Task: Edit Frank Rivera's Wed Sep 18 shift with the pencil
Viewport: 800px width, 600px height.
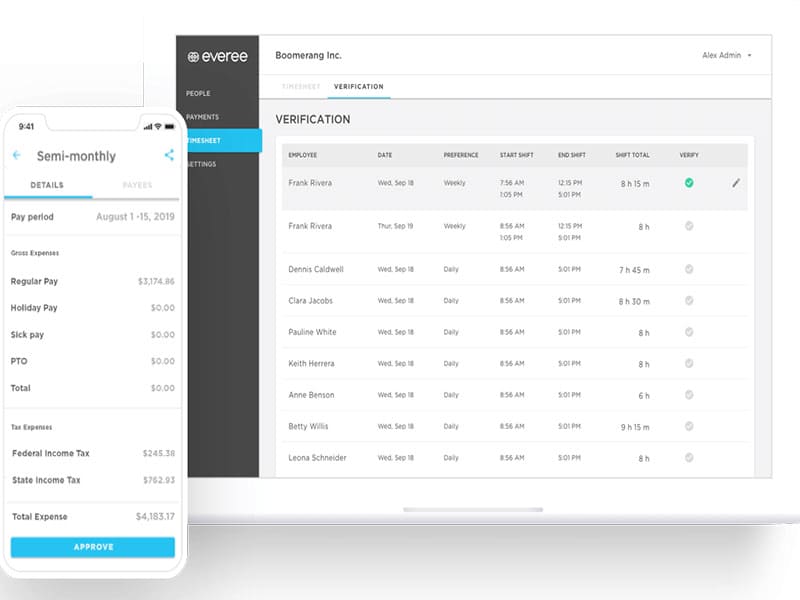Action: click(x=736, y=183)
